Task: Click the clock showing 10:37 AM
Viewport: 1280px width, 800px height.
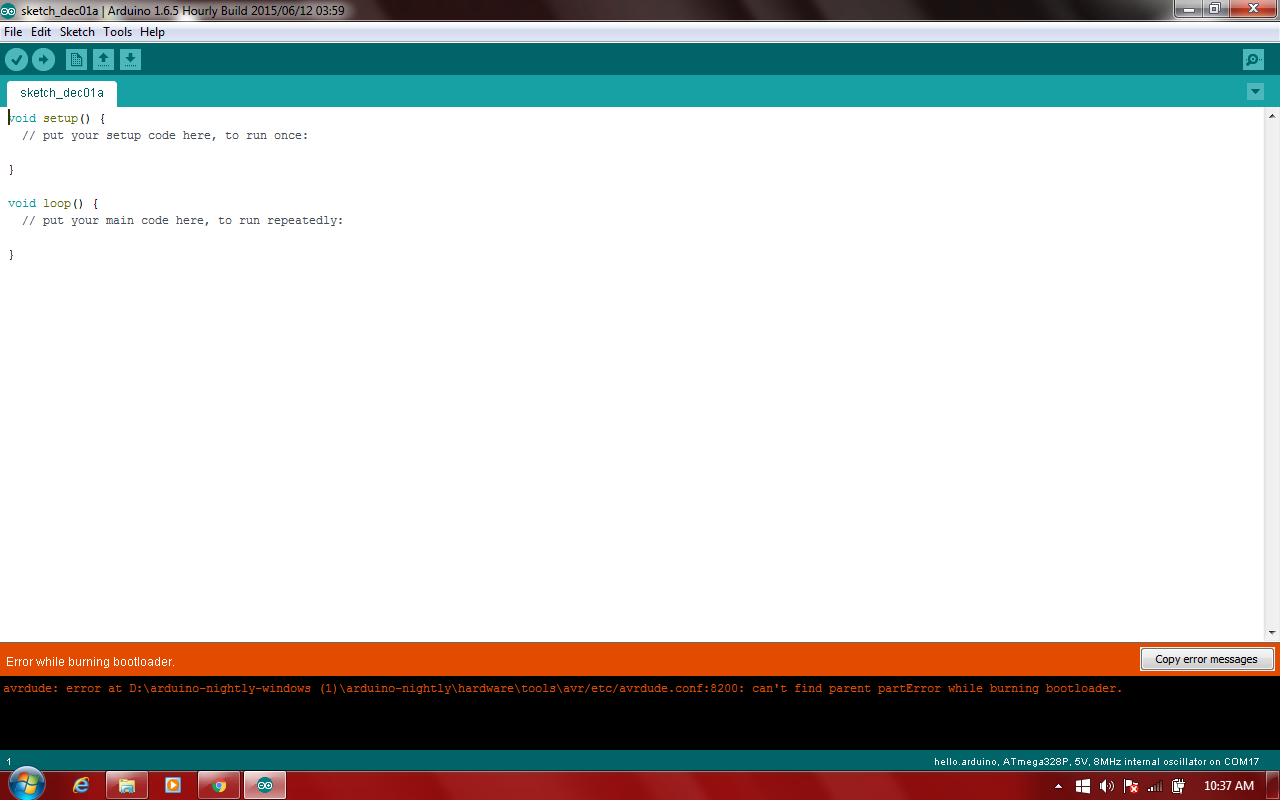Action: click(x=1229, y=786)
